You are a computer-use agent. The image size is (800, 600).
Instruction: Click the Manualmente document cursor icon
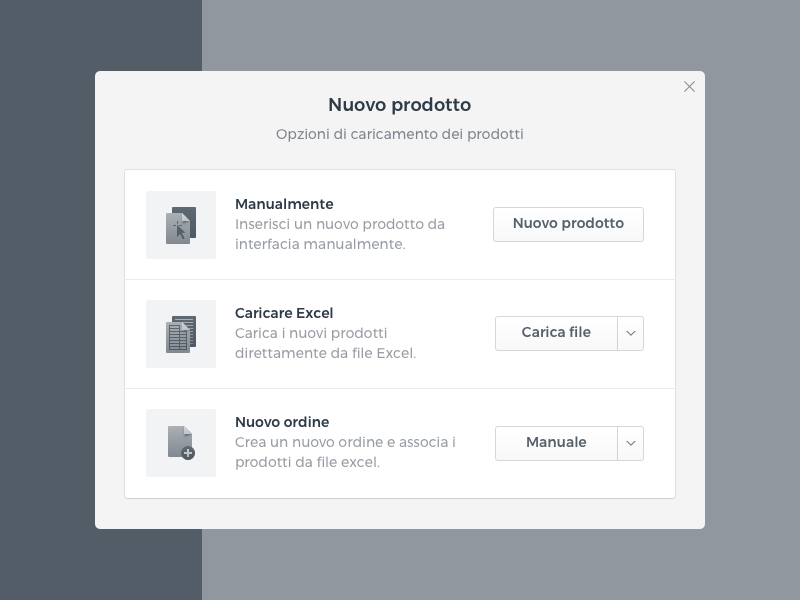pos(181,225)
